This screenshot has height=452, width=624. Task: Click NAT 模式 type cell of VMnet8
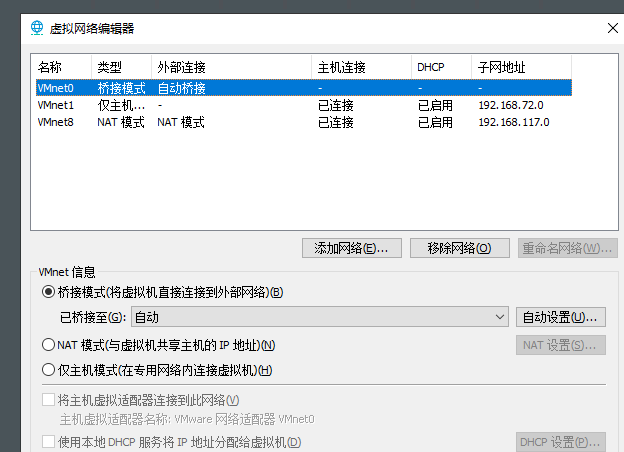pos(121,122)
